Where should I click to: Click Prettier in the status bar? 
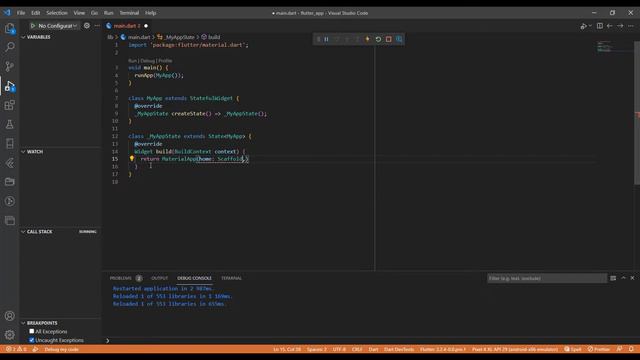[x=599, y=349]
